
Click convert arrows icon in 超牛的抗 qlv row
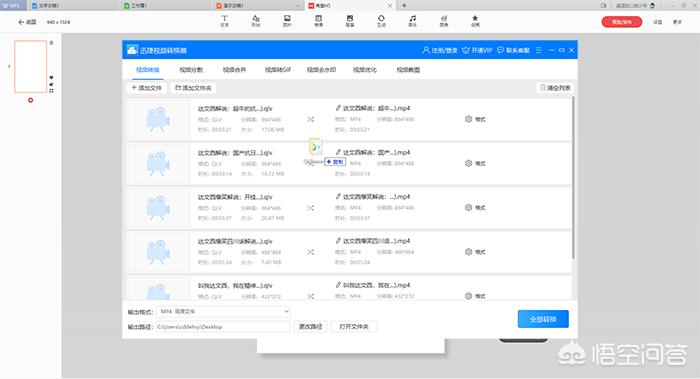point(311,119)
